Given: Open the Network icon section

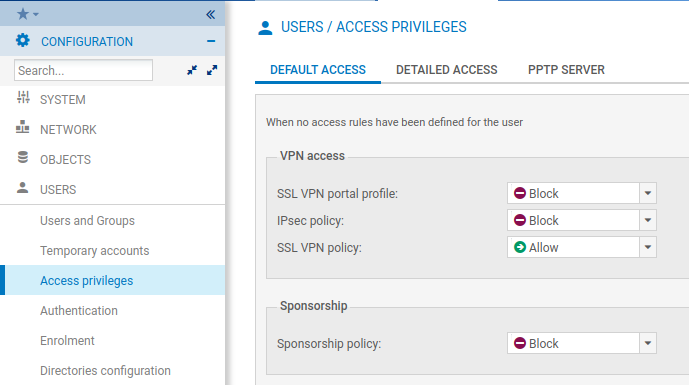Looking at the screenshot, I should tap(23, 128).
